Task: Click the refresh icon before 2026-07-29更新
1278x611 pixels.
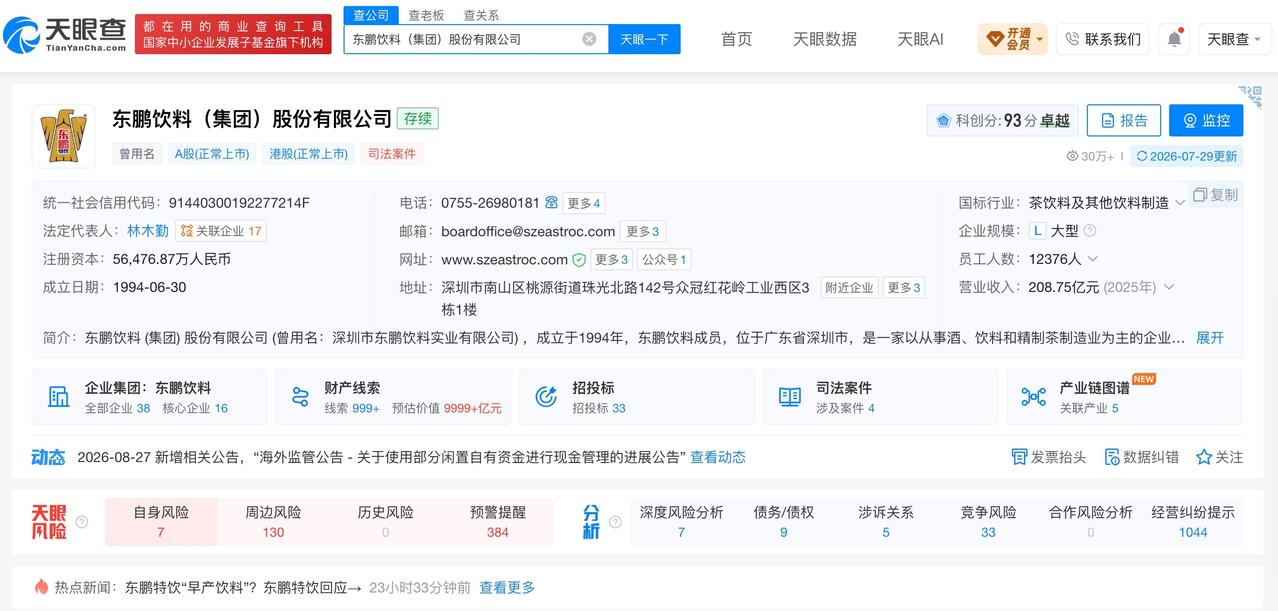Action: click(x=1141, y=156)
